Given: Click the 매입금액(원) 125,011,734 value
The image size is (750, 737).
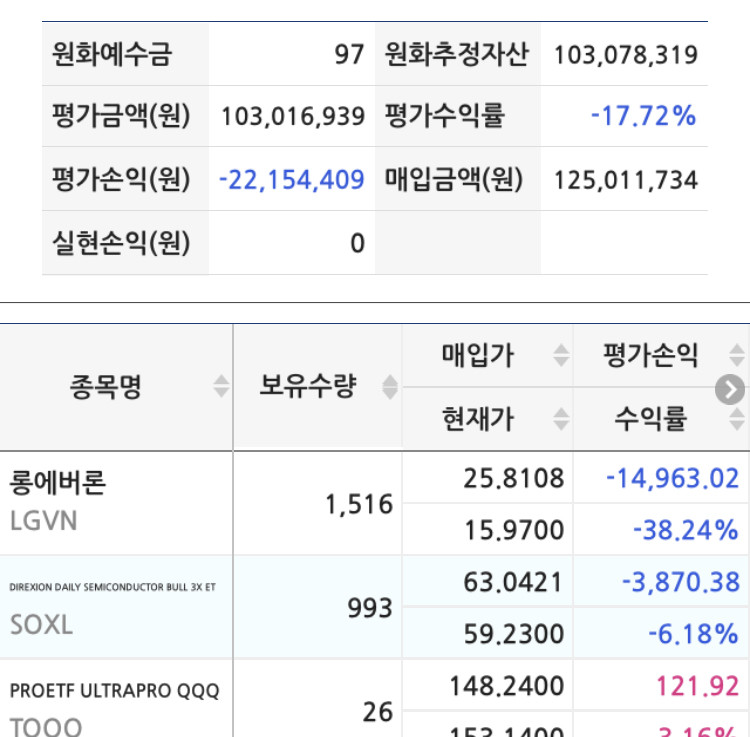Looking at the screenshot, I should pyautogui.click(x=626, y=180).
